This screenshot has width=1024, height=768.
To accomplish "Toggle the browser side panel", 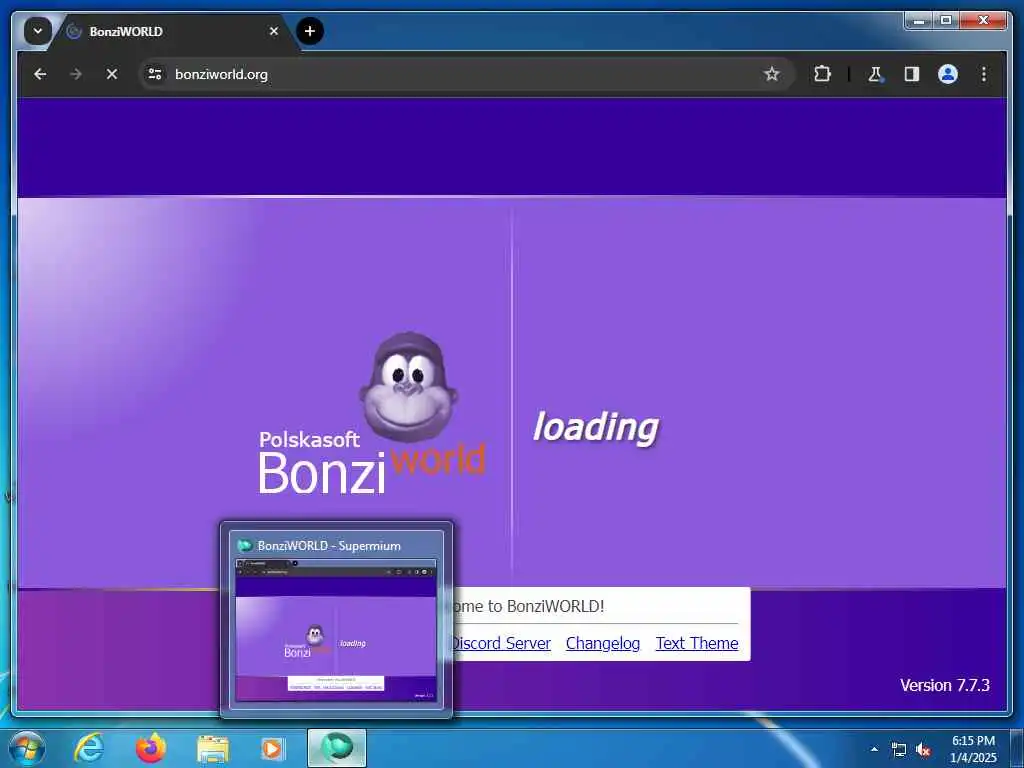I will pyautogui.click(x=912, y=74).
